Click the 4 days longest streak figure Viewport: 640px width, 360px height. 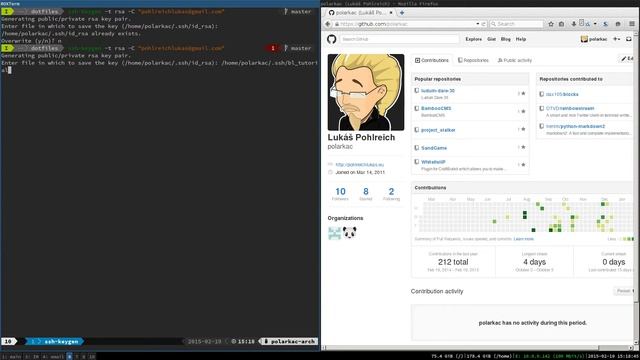(x=534, y=262)
